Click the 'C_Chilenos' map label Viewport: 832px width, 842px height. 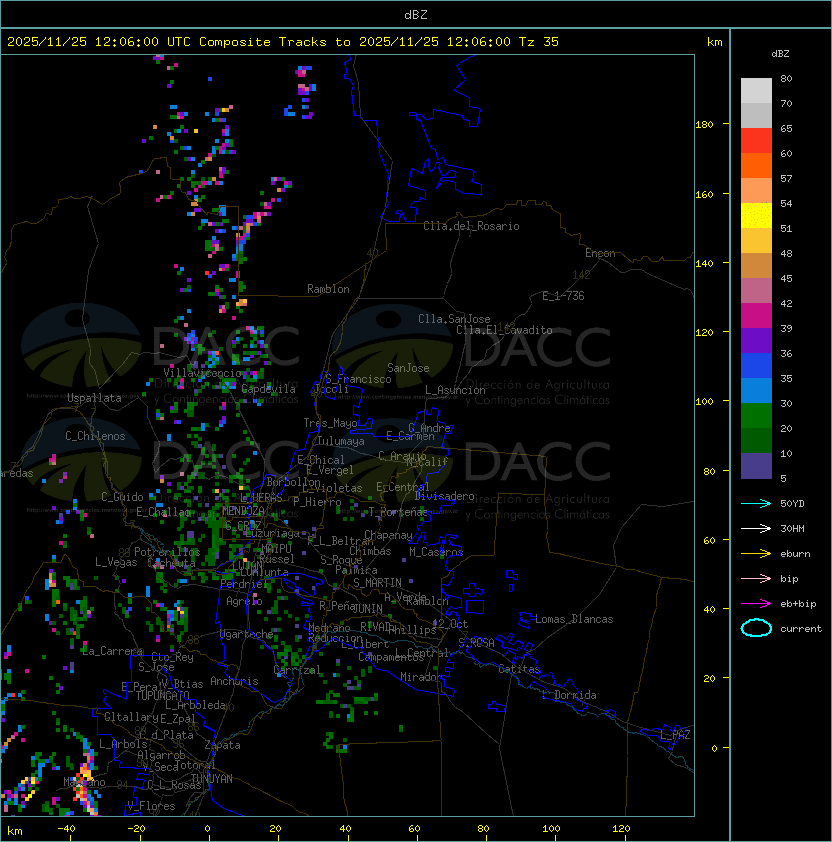[95, 436]
